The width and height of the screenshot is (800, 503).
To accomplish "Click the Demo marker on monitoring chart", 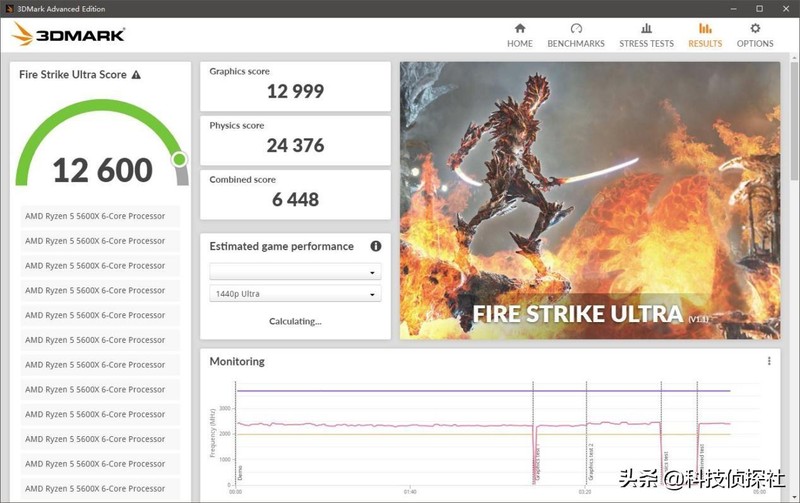I will (240, 472).
